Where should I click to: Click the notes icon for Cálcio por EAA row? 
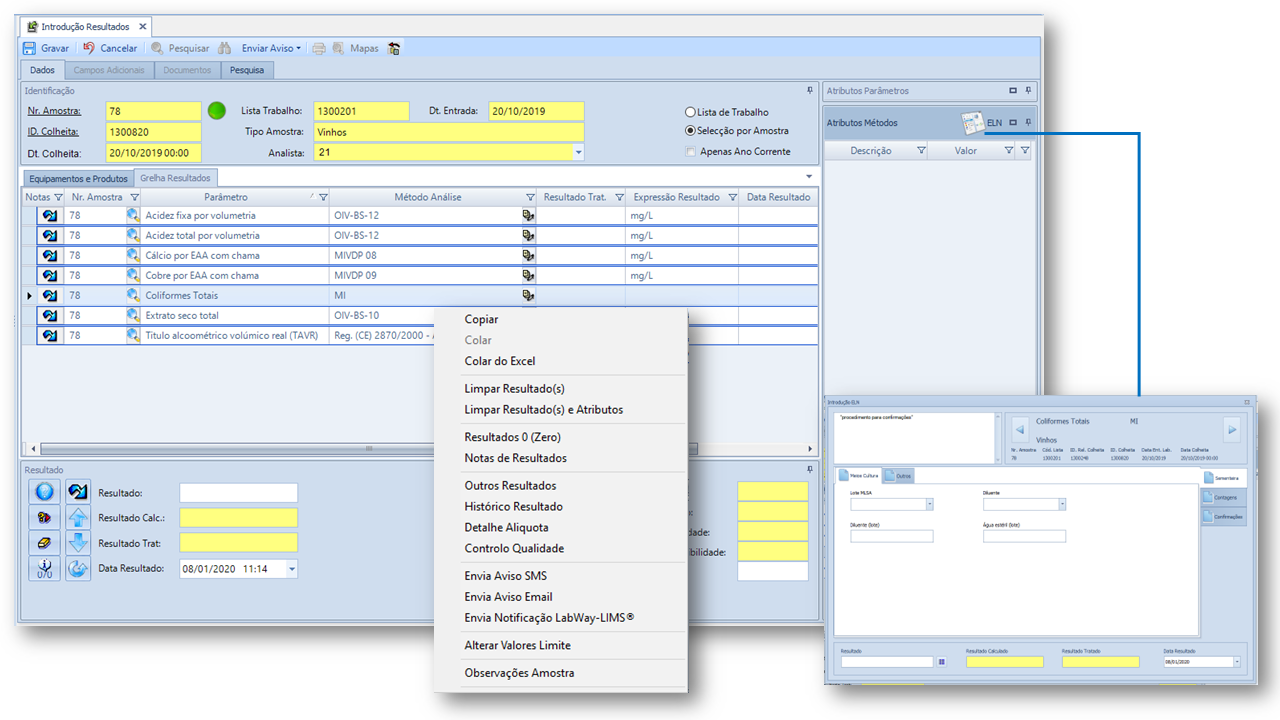coord(48,255)
